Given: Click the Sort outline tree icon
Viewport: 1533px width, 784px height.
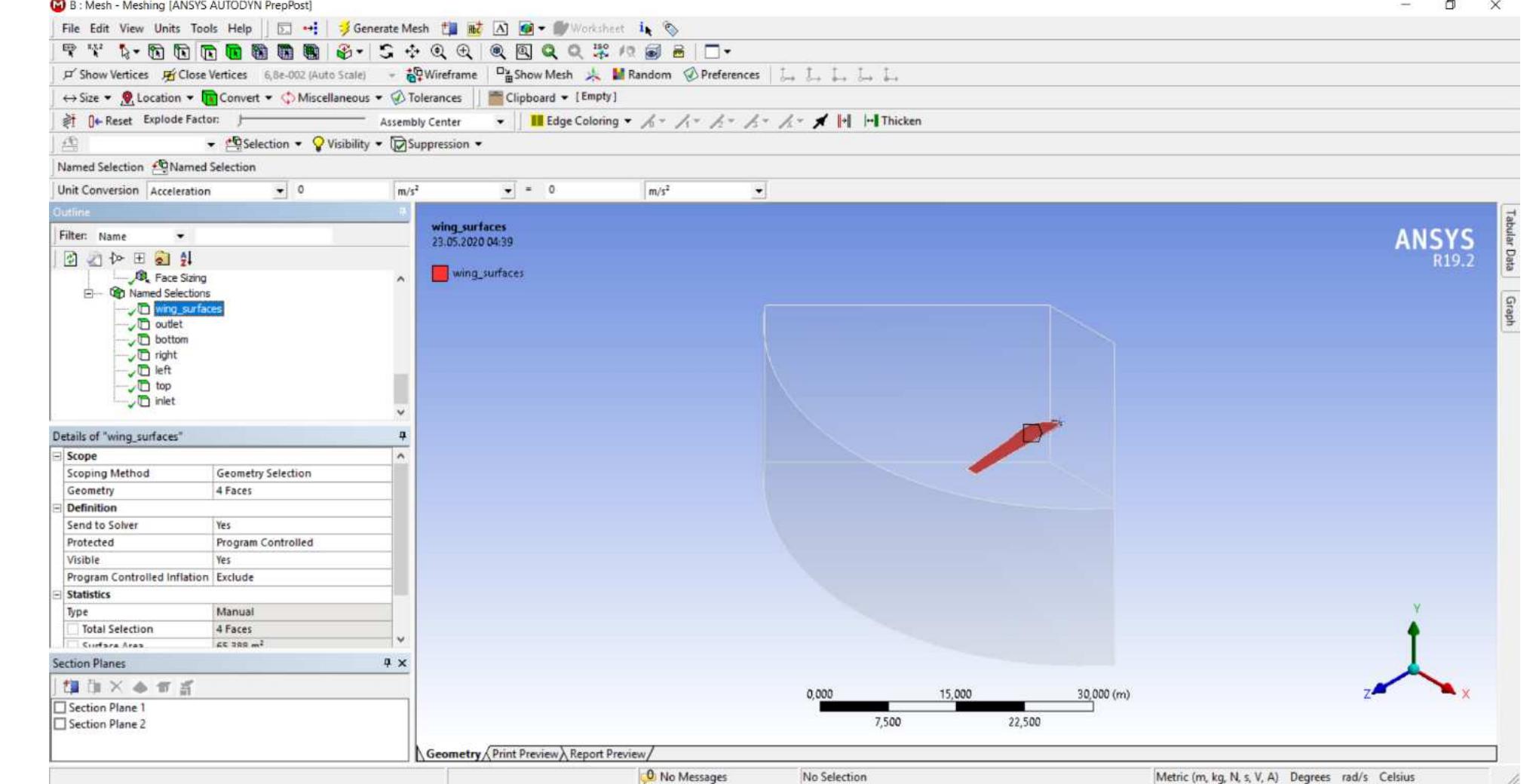Looking at the screenshot, I should 186,259.
